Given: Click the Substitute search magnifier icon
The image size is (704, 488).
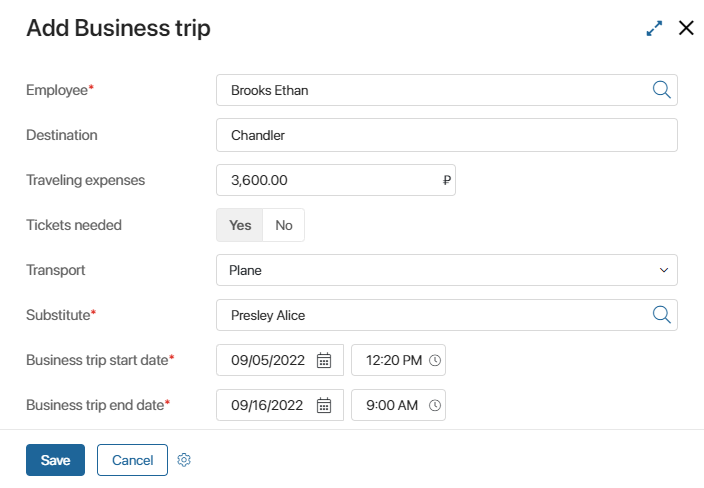Looking at the screenshot, I should [x=661, y=315].
